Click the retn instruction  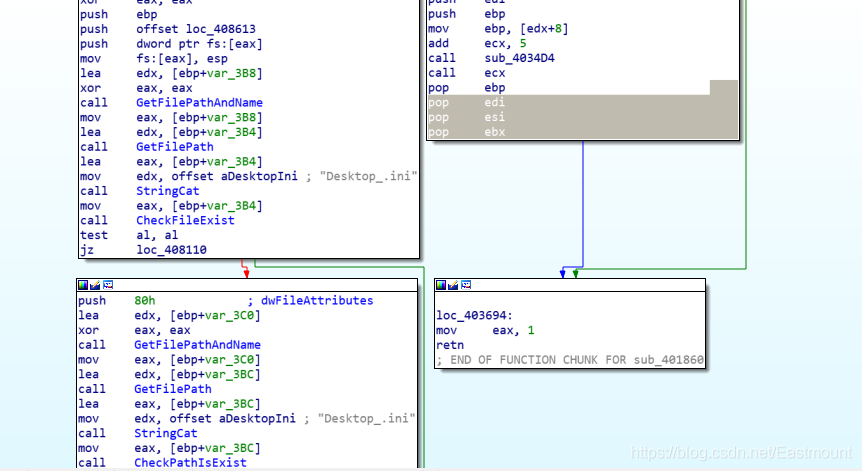(x=450, y=345)
